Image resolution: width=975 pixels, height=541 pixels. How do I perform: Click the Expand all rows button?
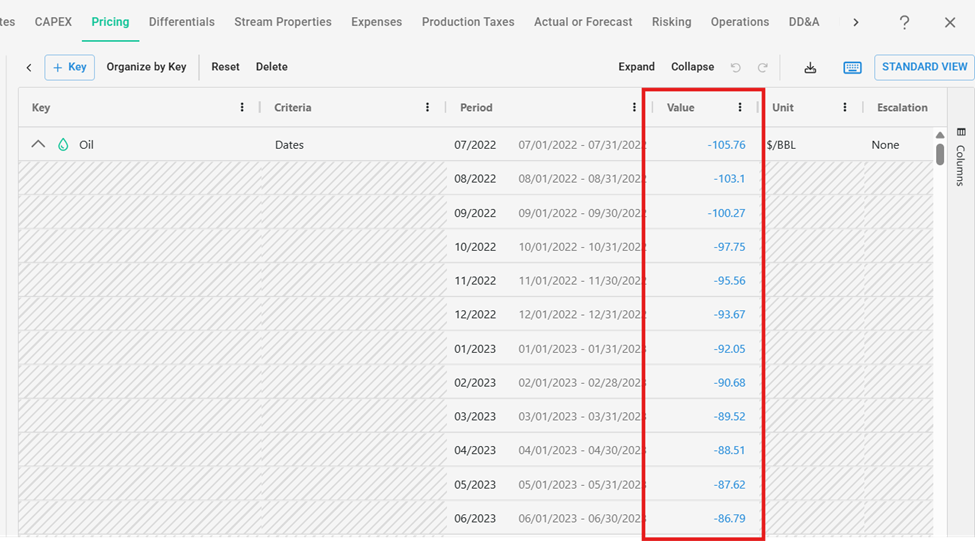(636, 67)
